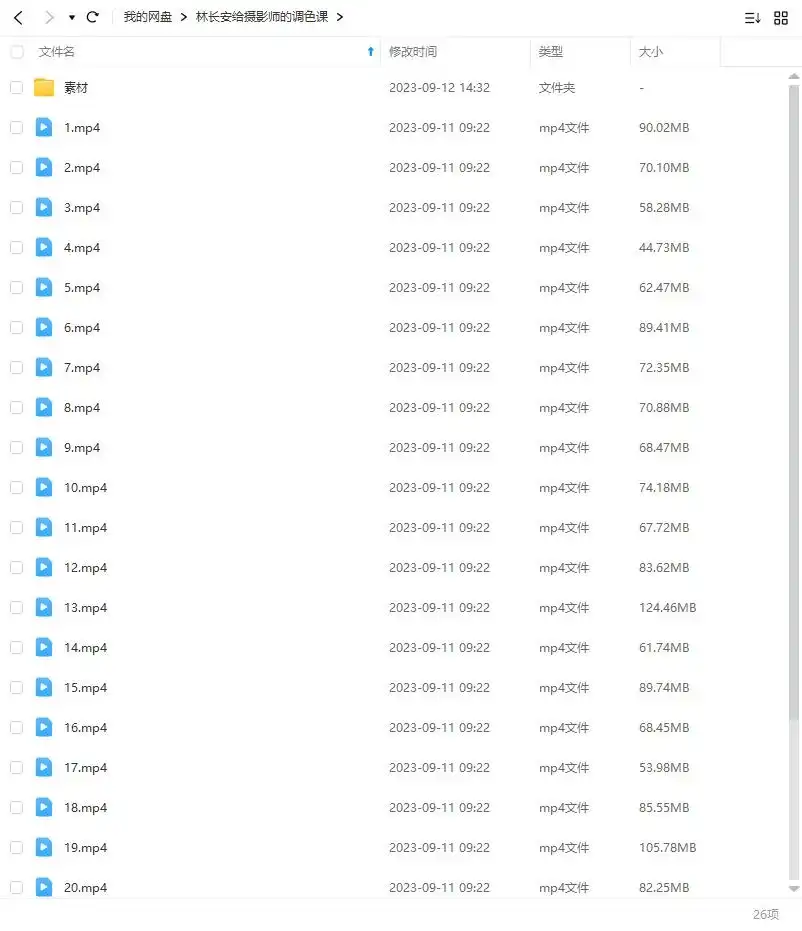Image resolution: width=802 pixels, height=931 pixels.
Task: Click the scrollbar down arrow
Action: click(x=794, y=888)
